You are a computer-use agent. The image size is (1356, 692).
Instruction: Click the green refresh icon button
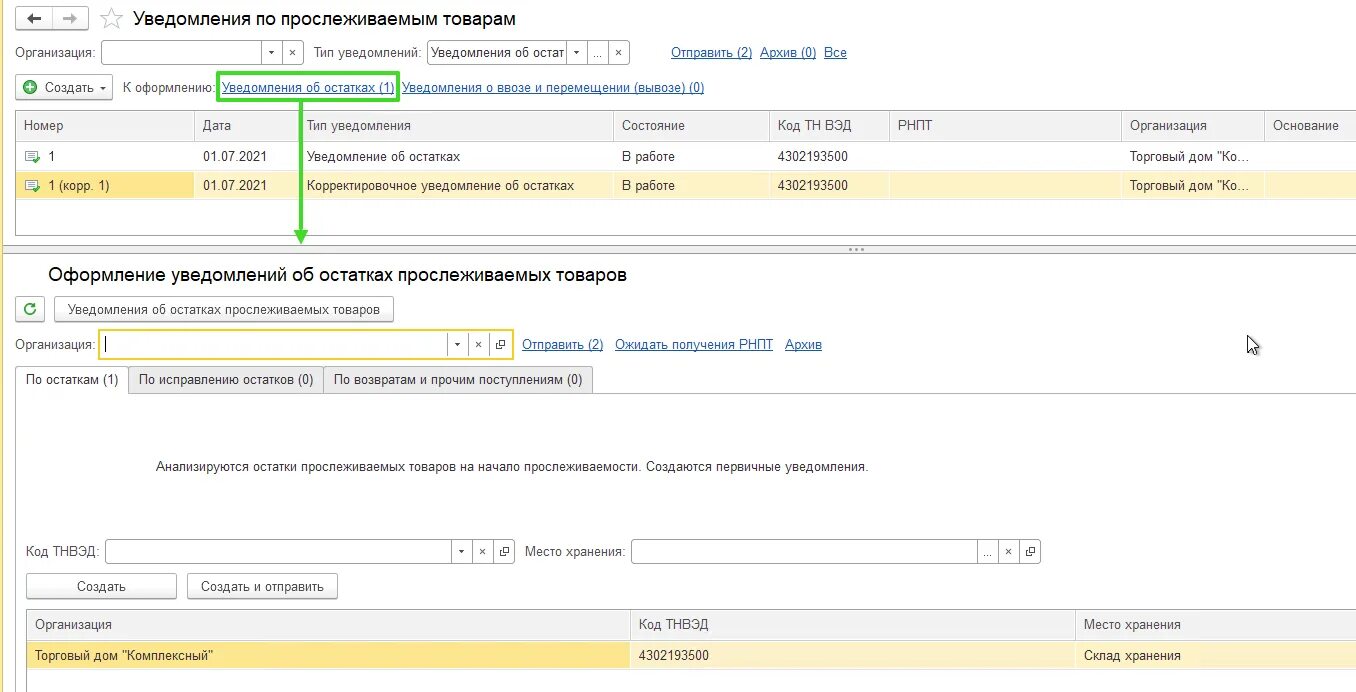tap(30, 309)
